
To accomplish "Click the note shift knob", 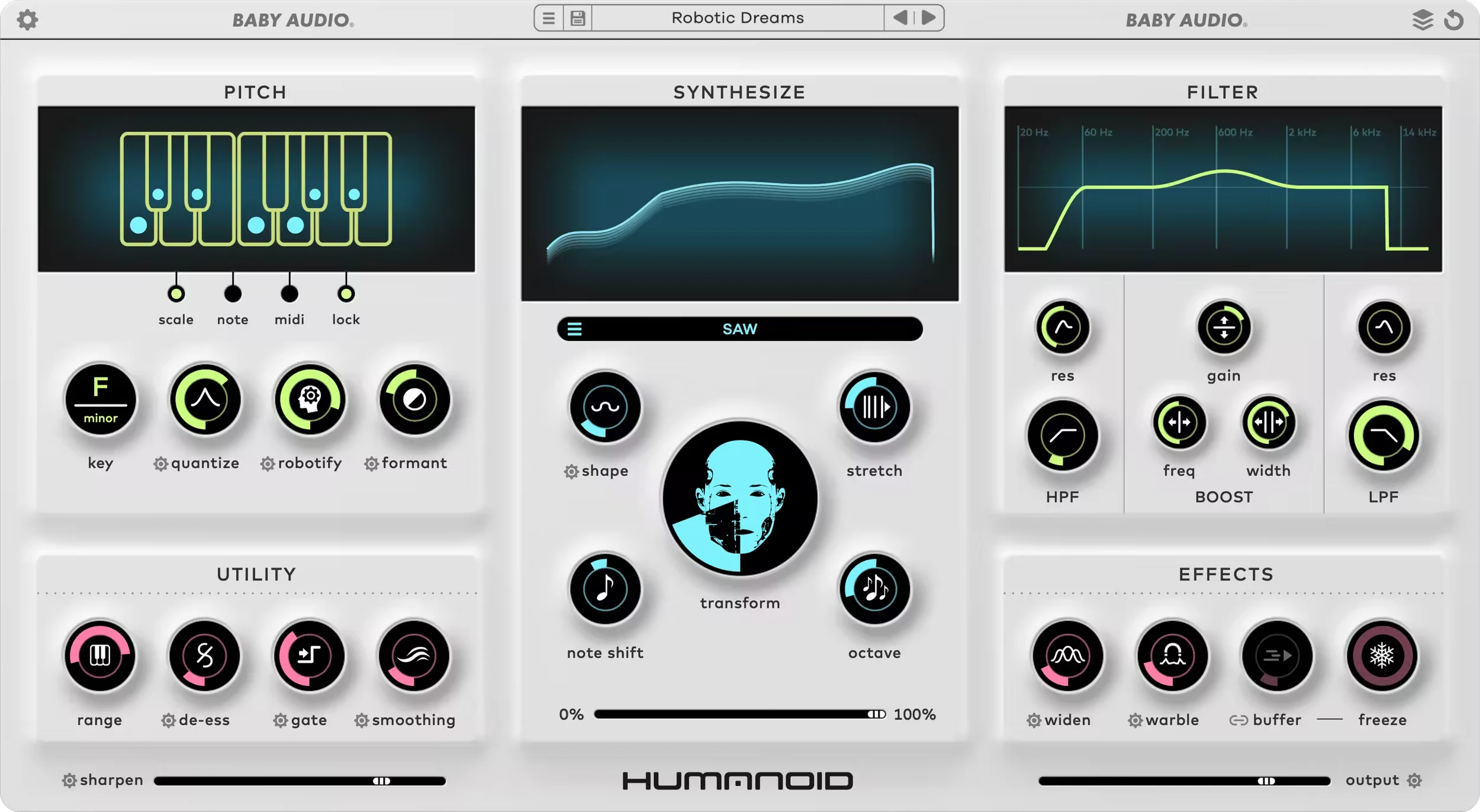I will click(x=605, y=589).
